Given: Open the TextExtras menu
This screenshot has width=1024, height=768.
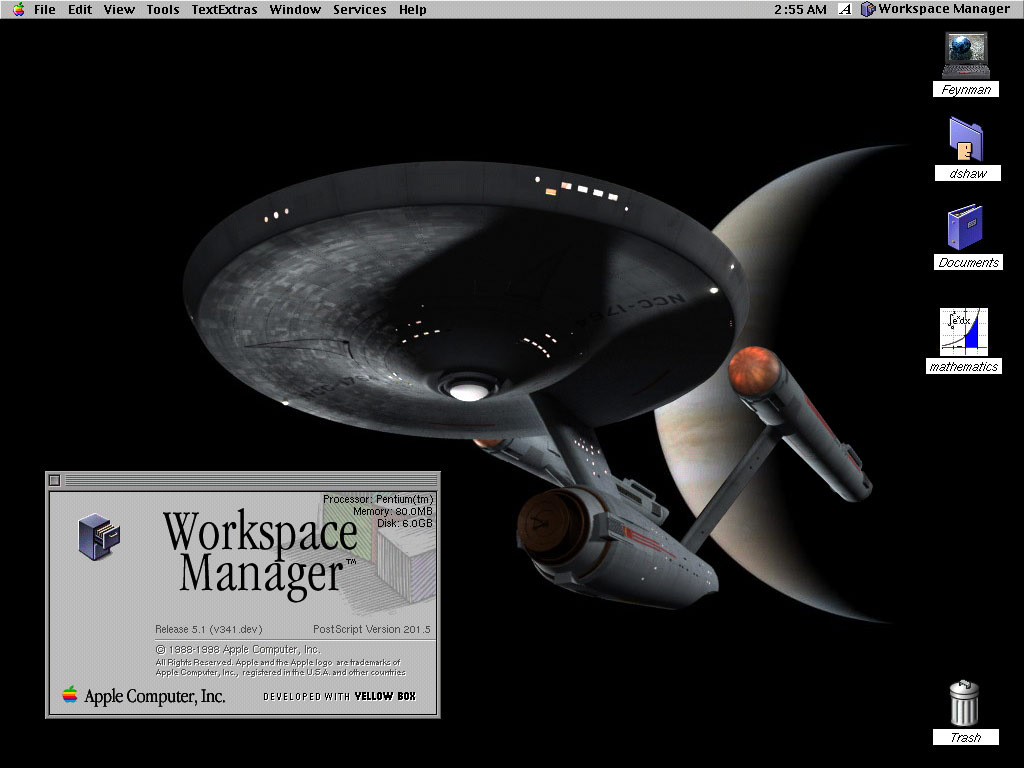Looking at the screenshot, I should (x=224, y=9).
